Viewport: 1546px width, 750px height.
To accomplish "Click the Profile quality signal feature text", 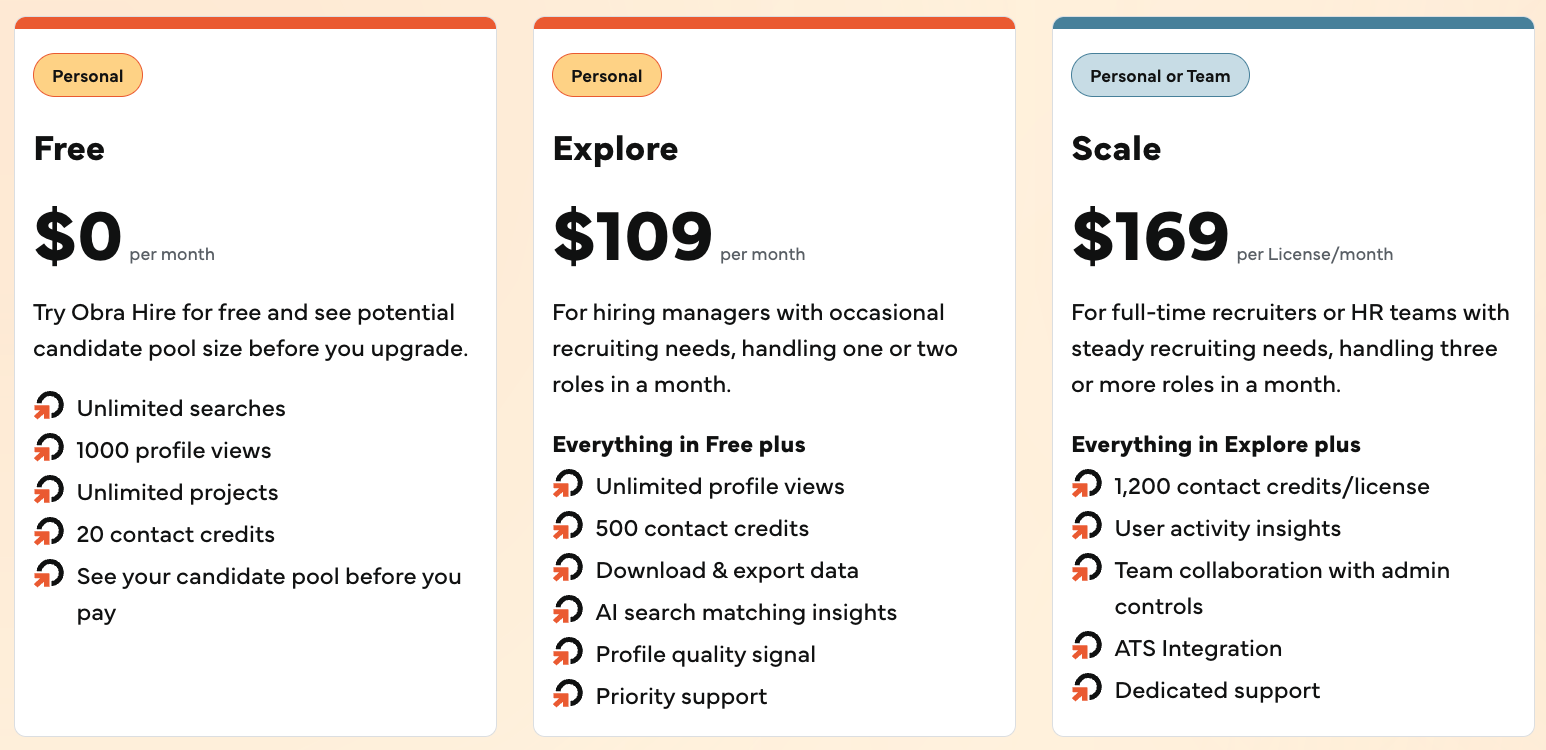I will (x=706, y=654).
